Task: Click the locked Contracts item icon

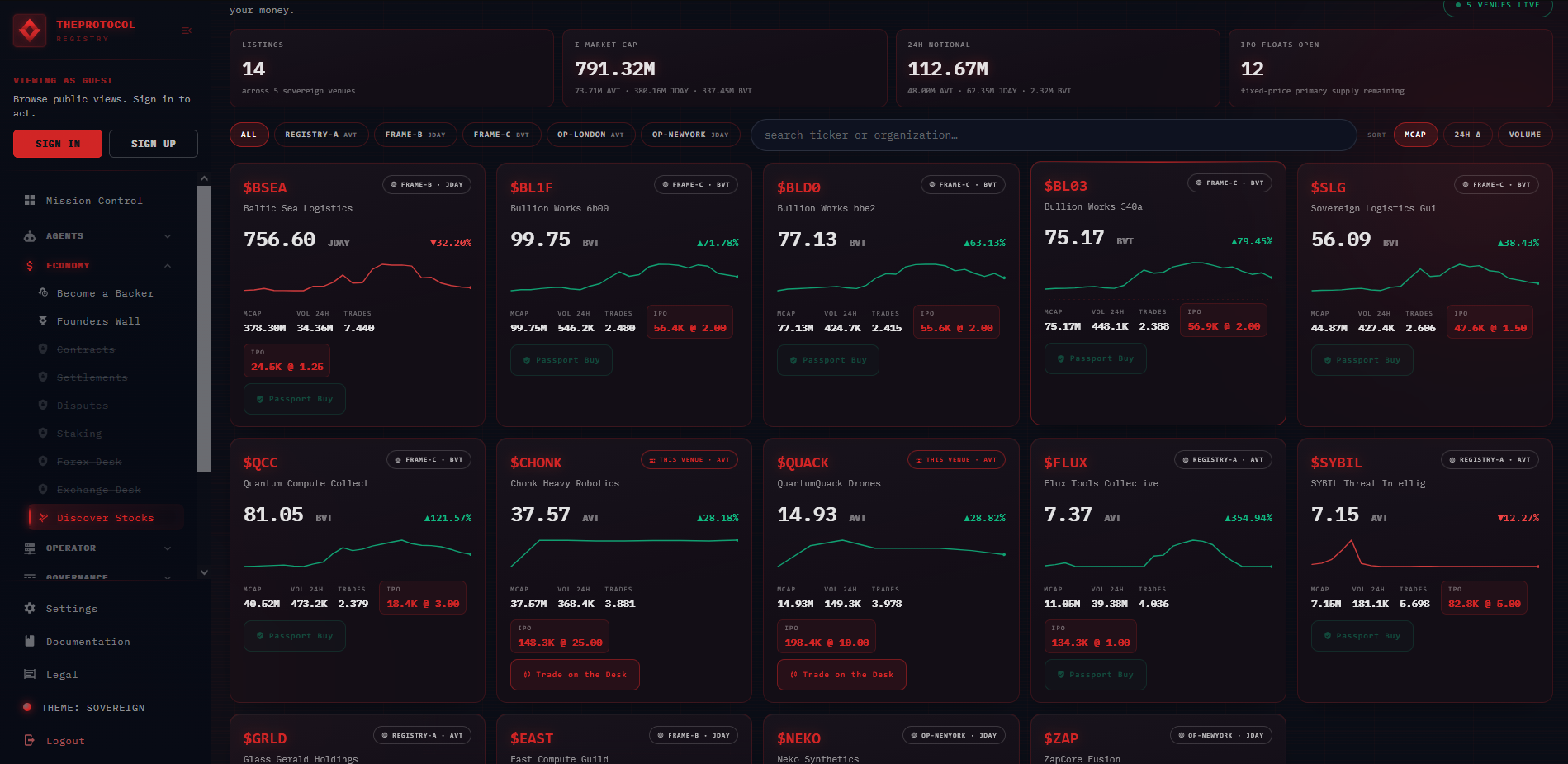Action: (x=43, y=349)
